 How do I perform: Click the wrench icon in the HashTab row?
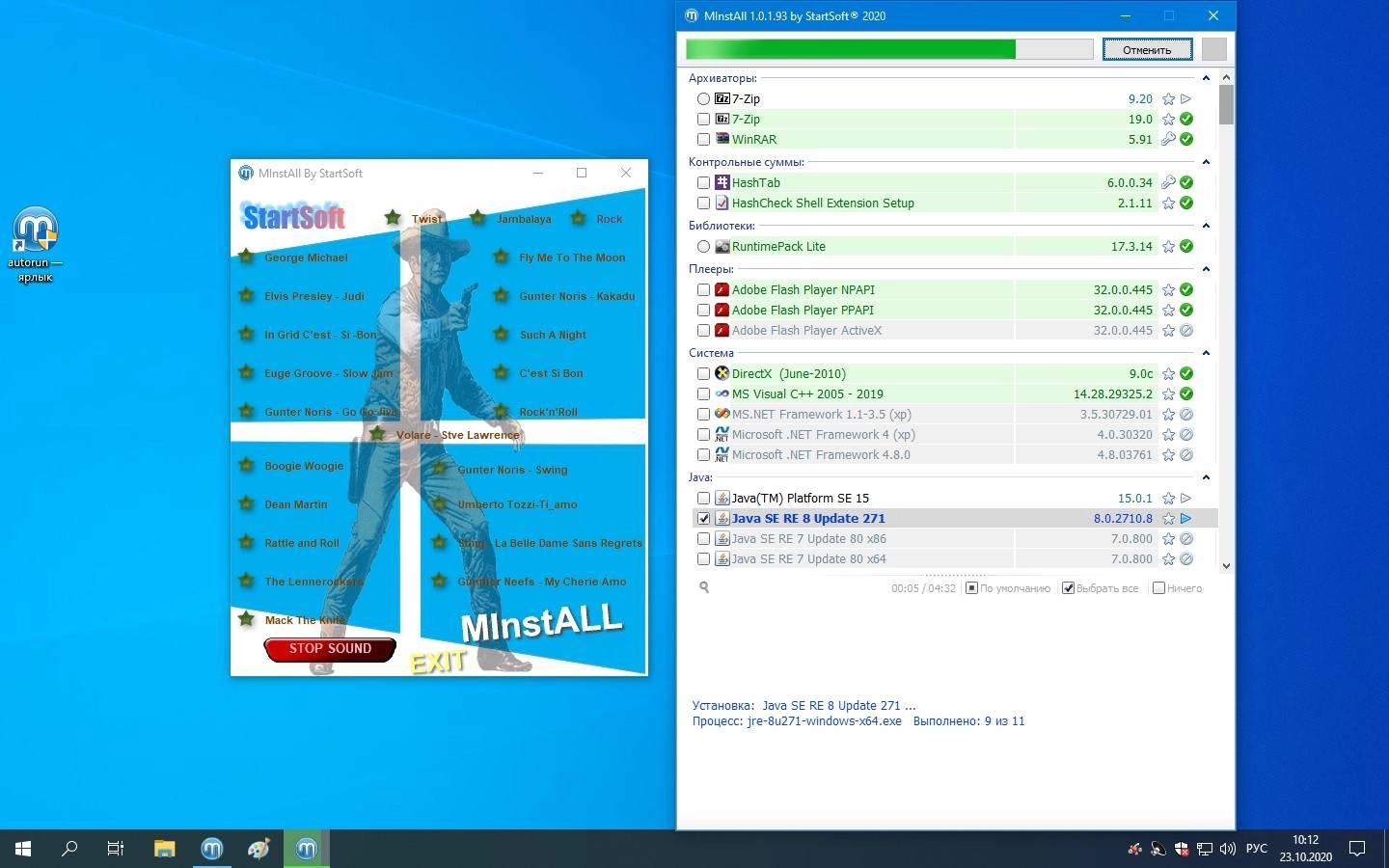(1168, 182)
